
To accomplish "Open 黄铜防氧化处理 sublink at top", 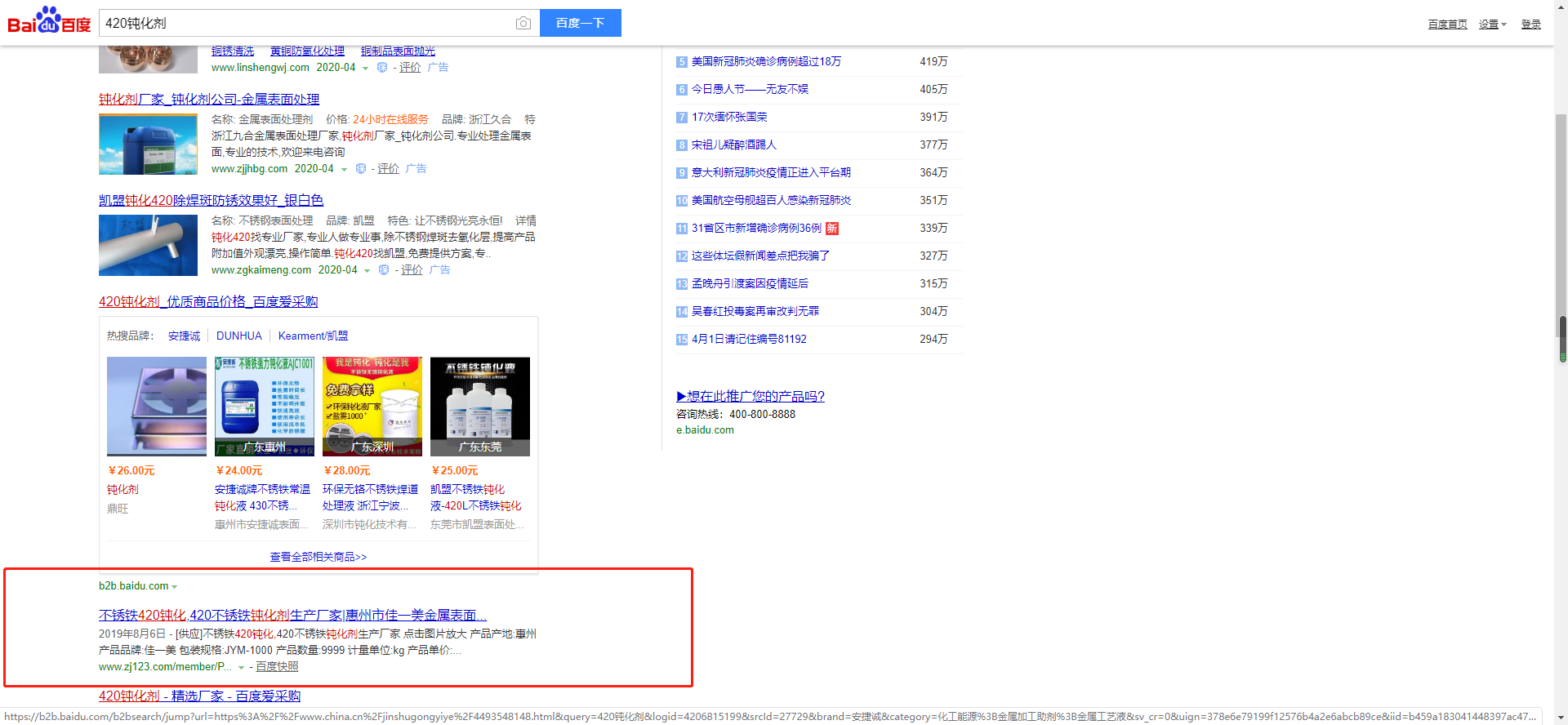I will pyautogui.click(x=307, y=51).
